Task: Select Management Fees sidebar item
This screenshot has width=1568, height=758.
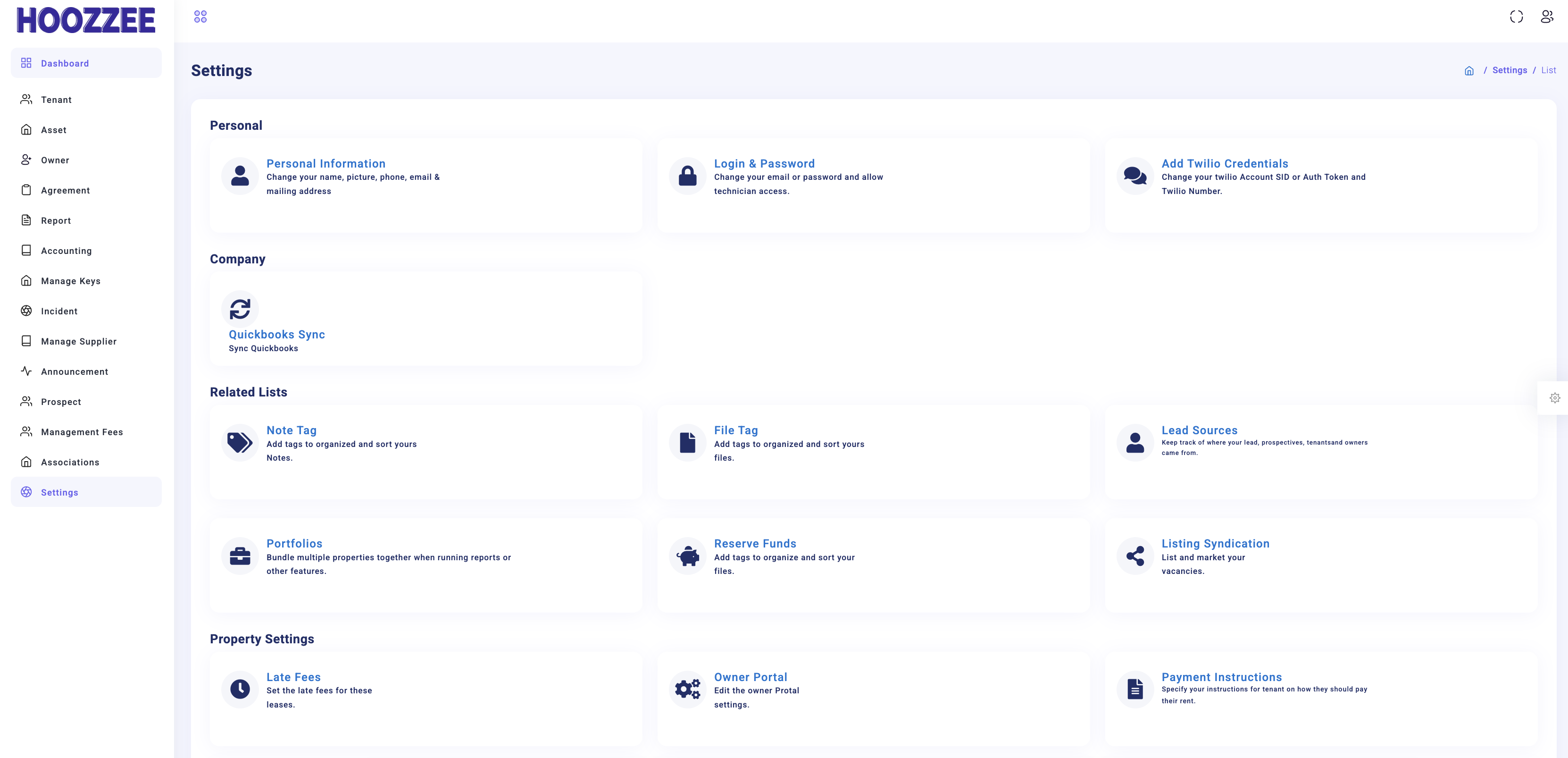Action: pos(82,432)
